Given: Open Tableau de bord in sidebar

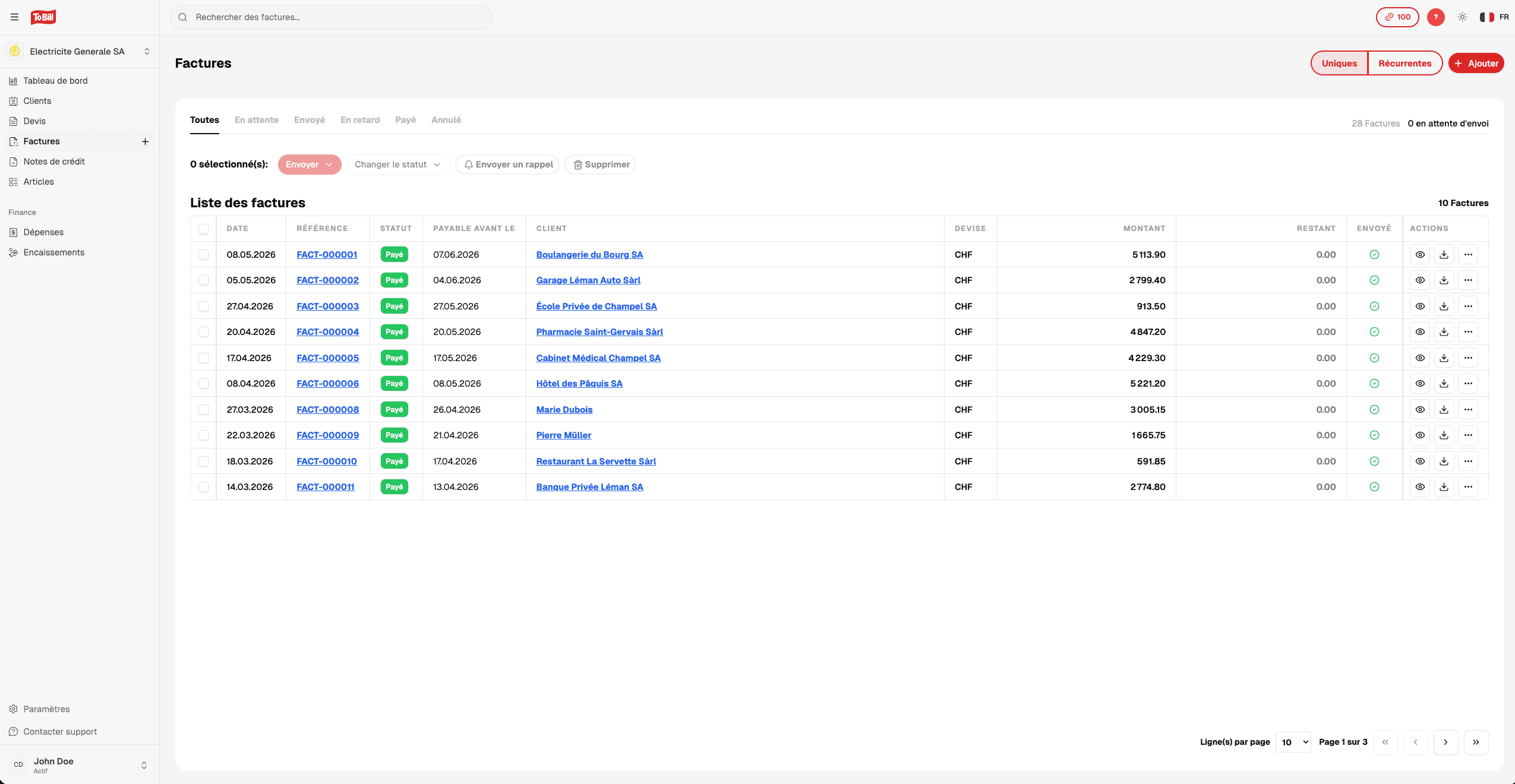Looking at the screenshot, I should 80,81.
